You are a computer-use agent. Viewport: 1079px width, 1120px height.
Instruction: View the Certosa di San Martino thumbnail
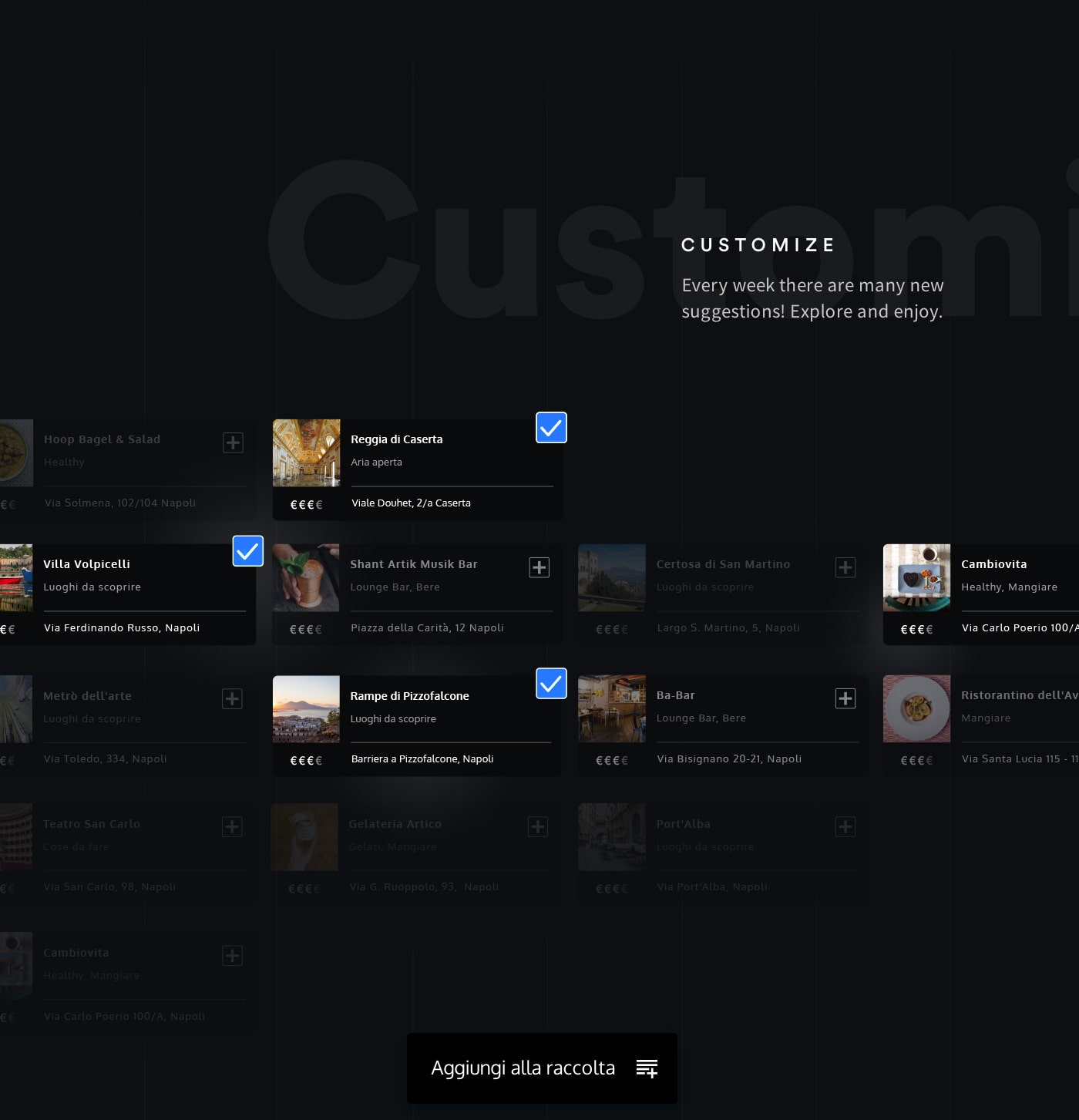tap(612, 577)
